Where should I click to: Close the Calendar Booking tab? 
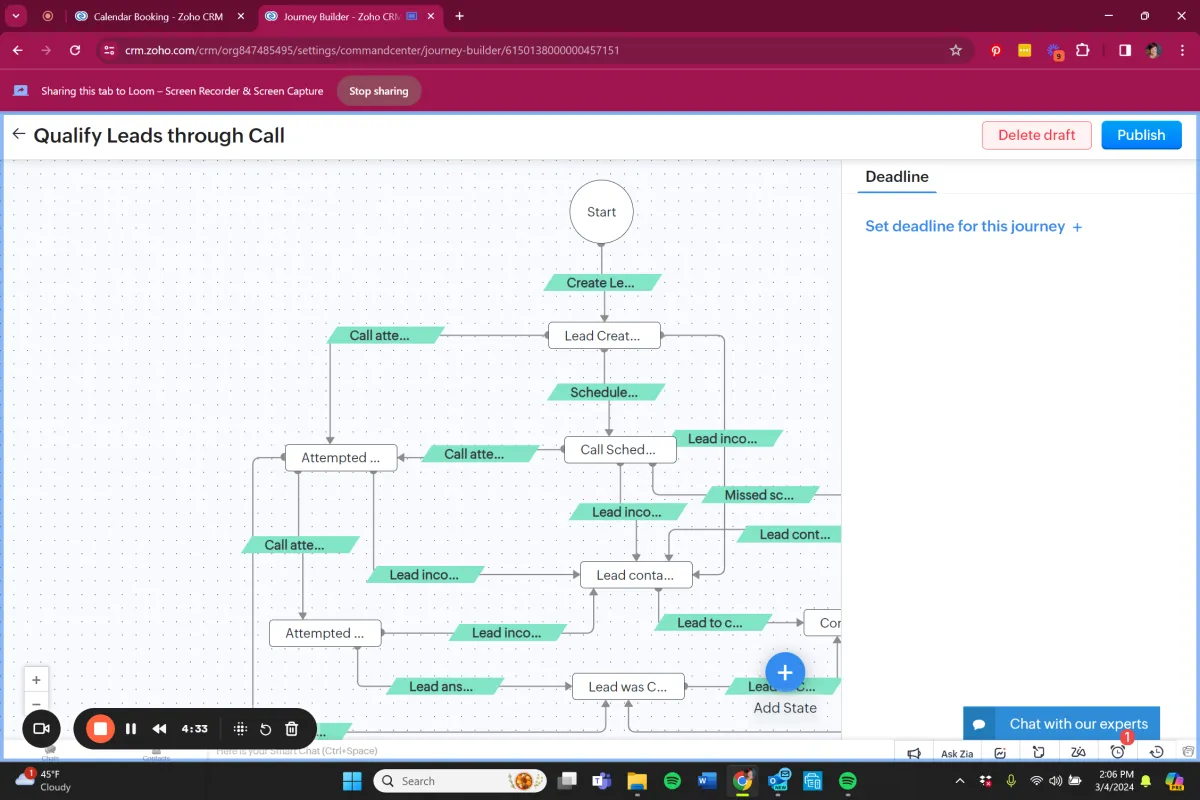tap(240, 16)
